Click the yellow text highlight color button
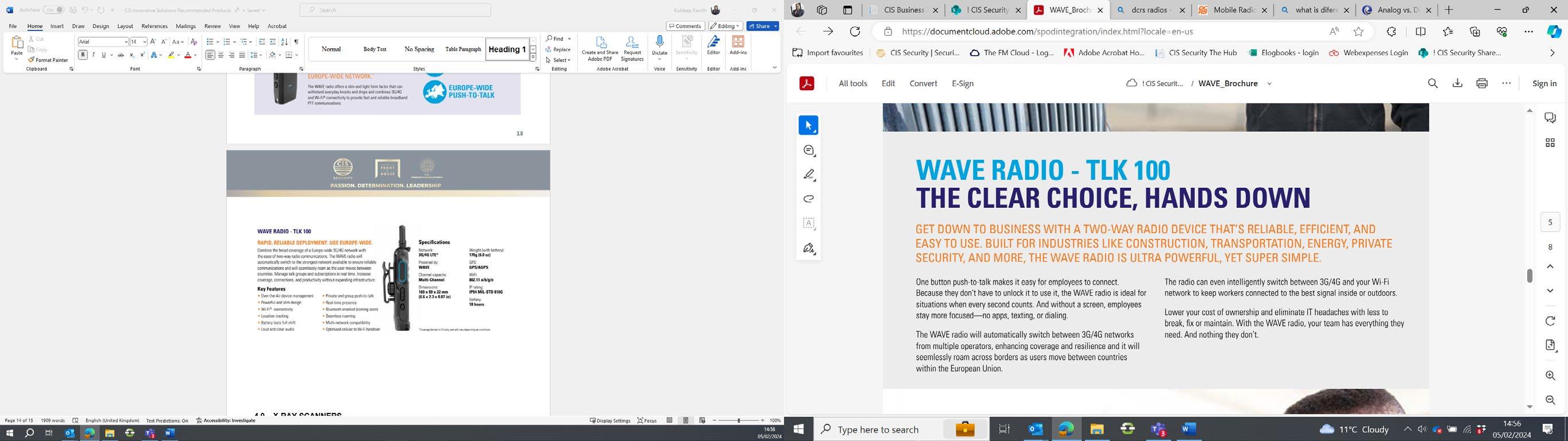Image resolution: width=1568 pixels, height=441 pixels. [171, 55]
